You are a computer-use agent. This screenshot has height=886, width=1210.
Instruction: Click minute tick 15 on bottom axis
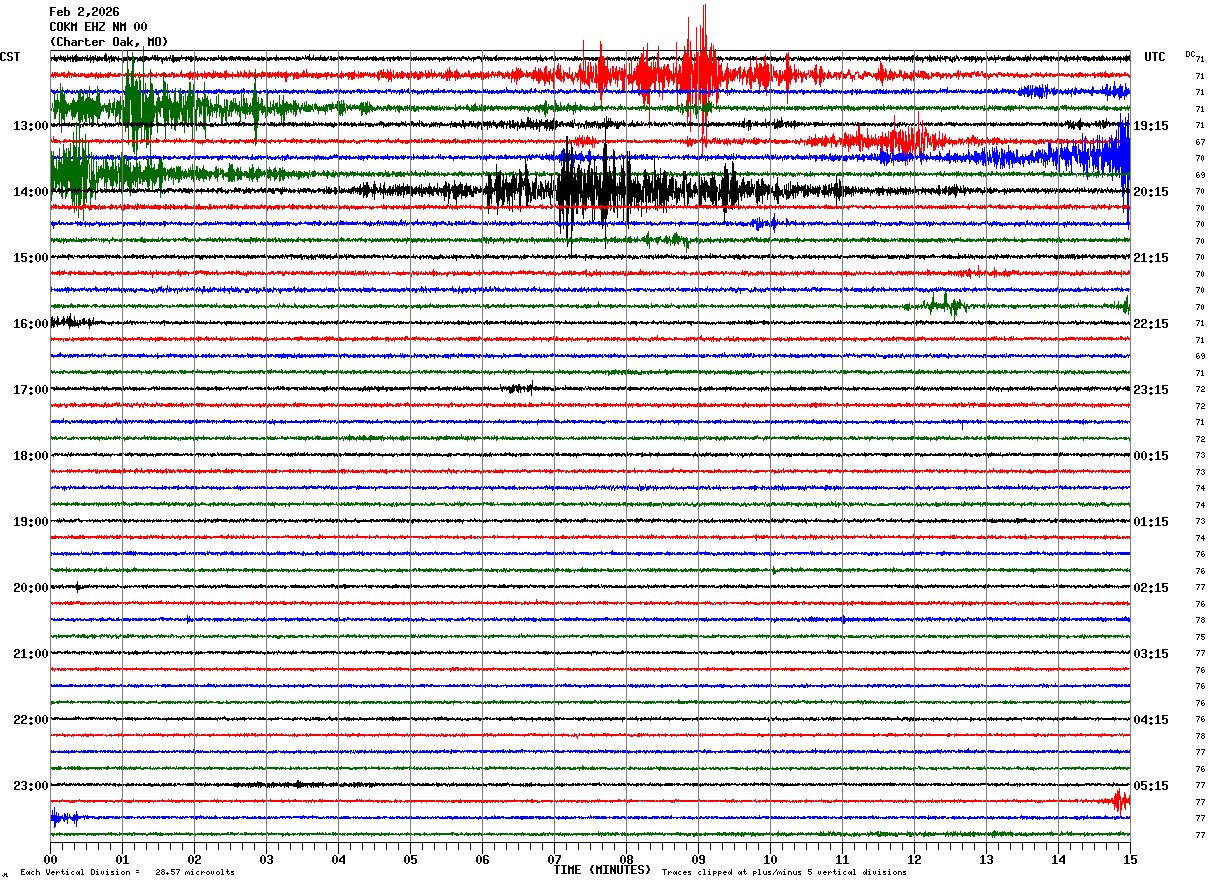coord(1129,859)
